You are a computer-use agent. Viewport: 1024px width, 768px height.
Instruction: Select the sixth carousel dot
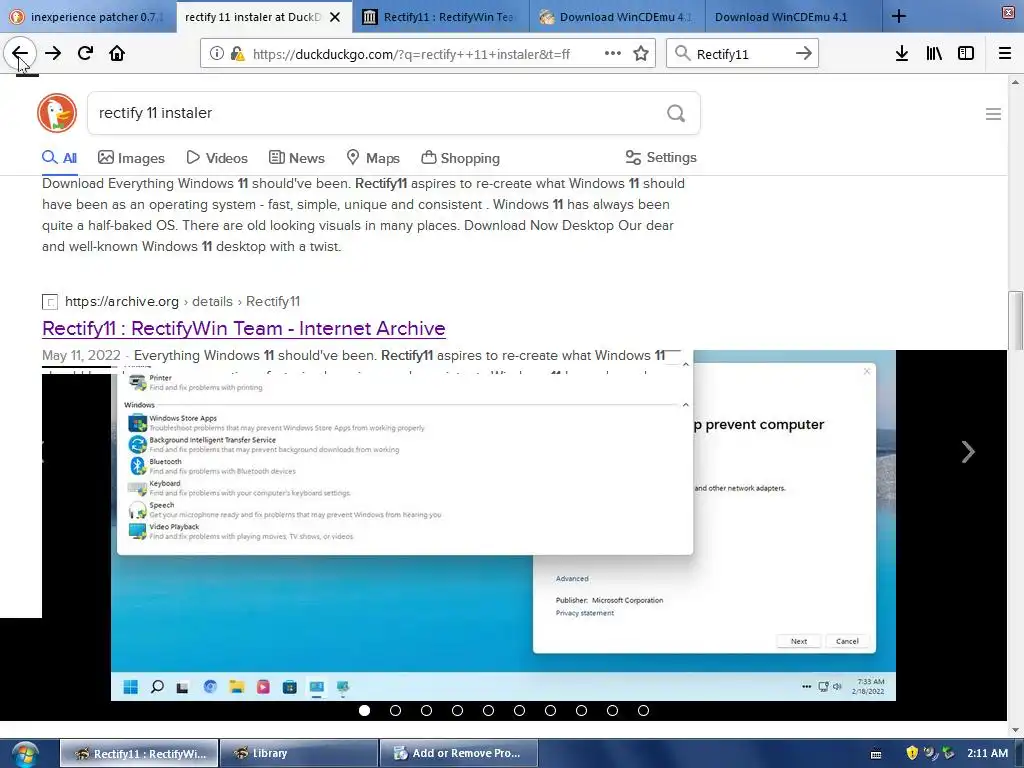point(519,711)
